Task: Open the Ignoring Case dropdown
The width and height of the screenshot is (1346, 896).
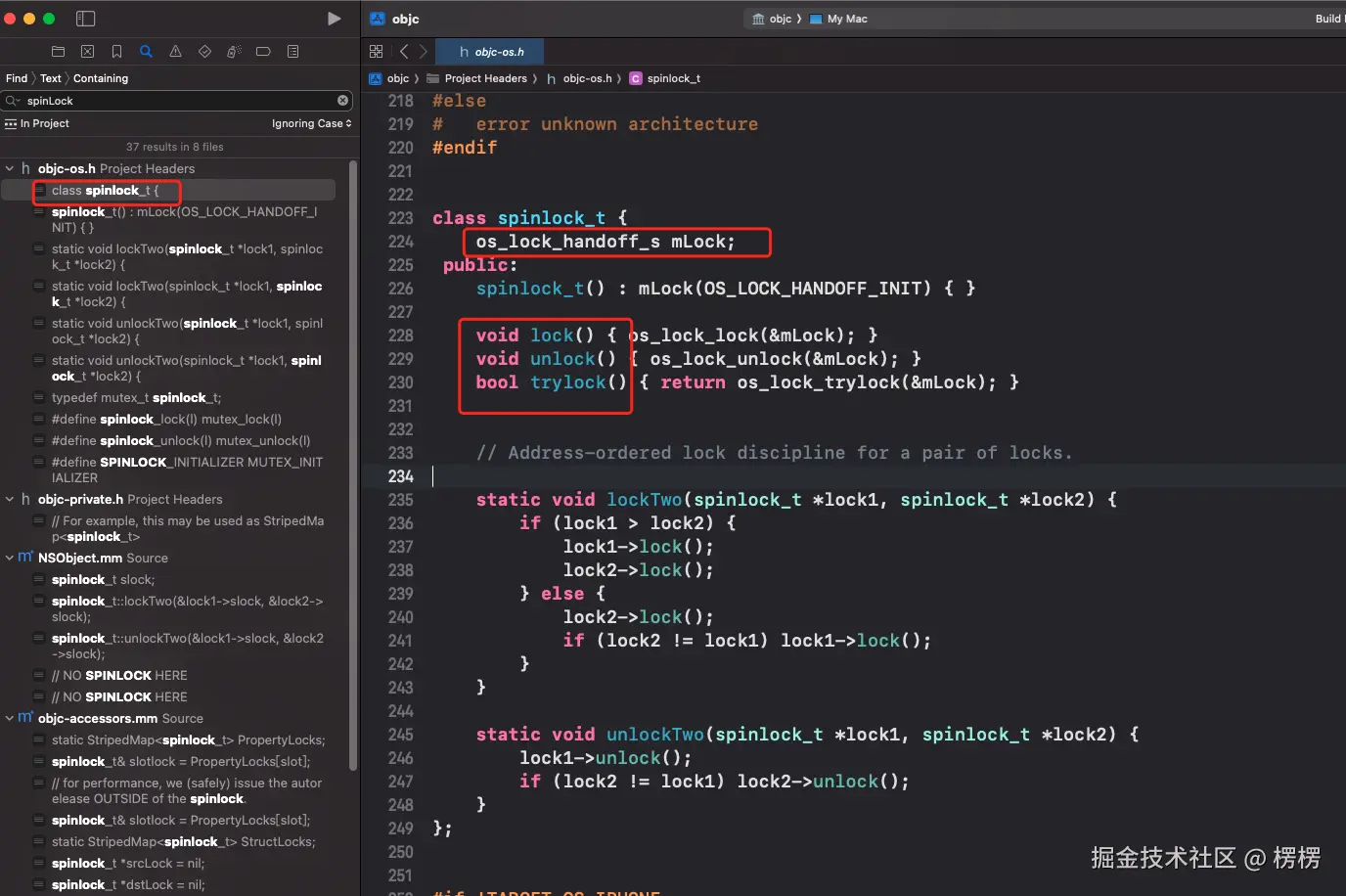Action: 311,123
